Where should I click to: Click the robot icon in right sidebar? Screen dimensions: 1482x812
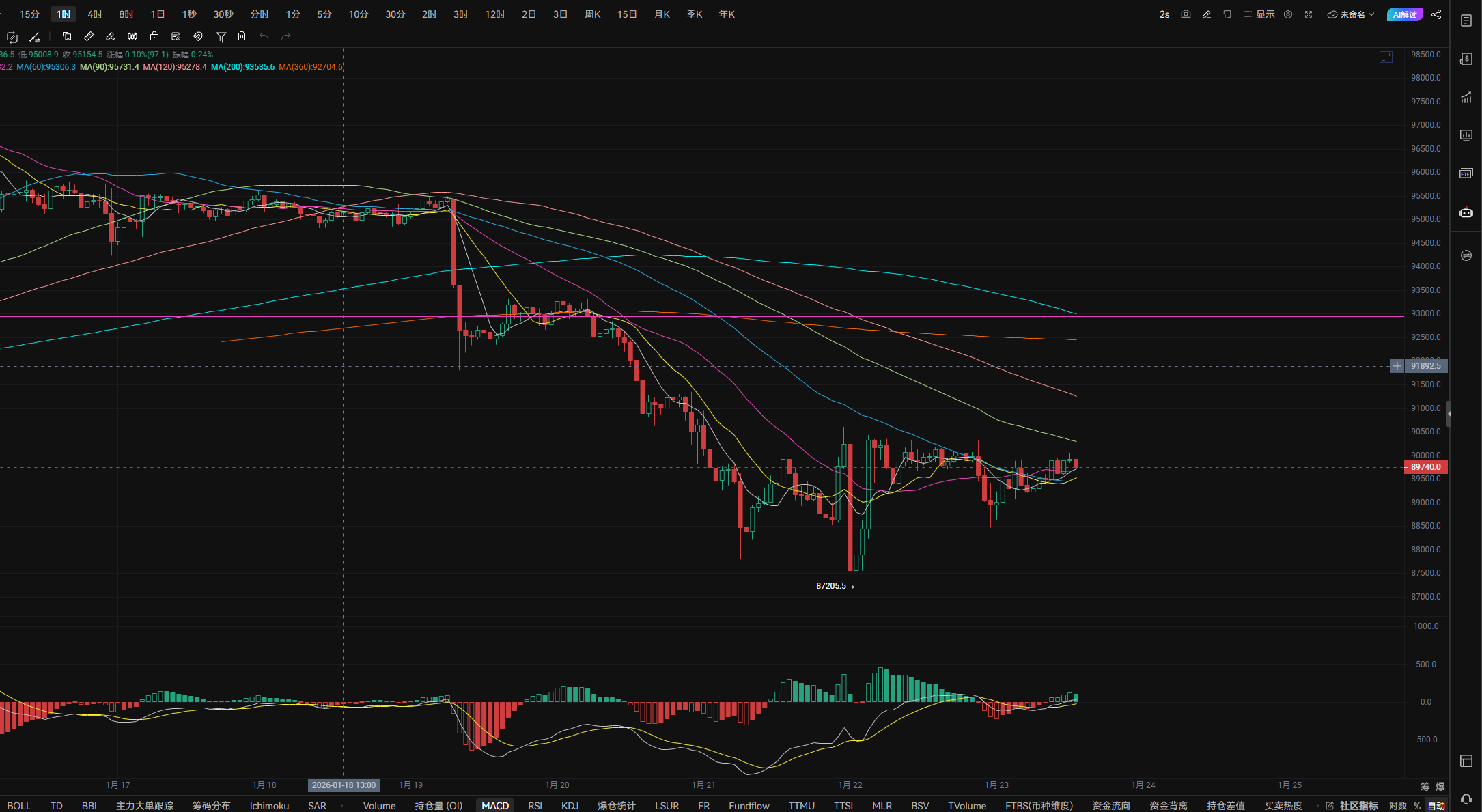point(1466,212)
